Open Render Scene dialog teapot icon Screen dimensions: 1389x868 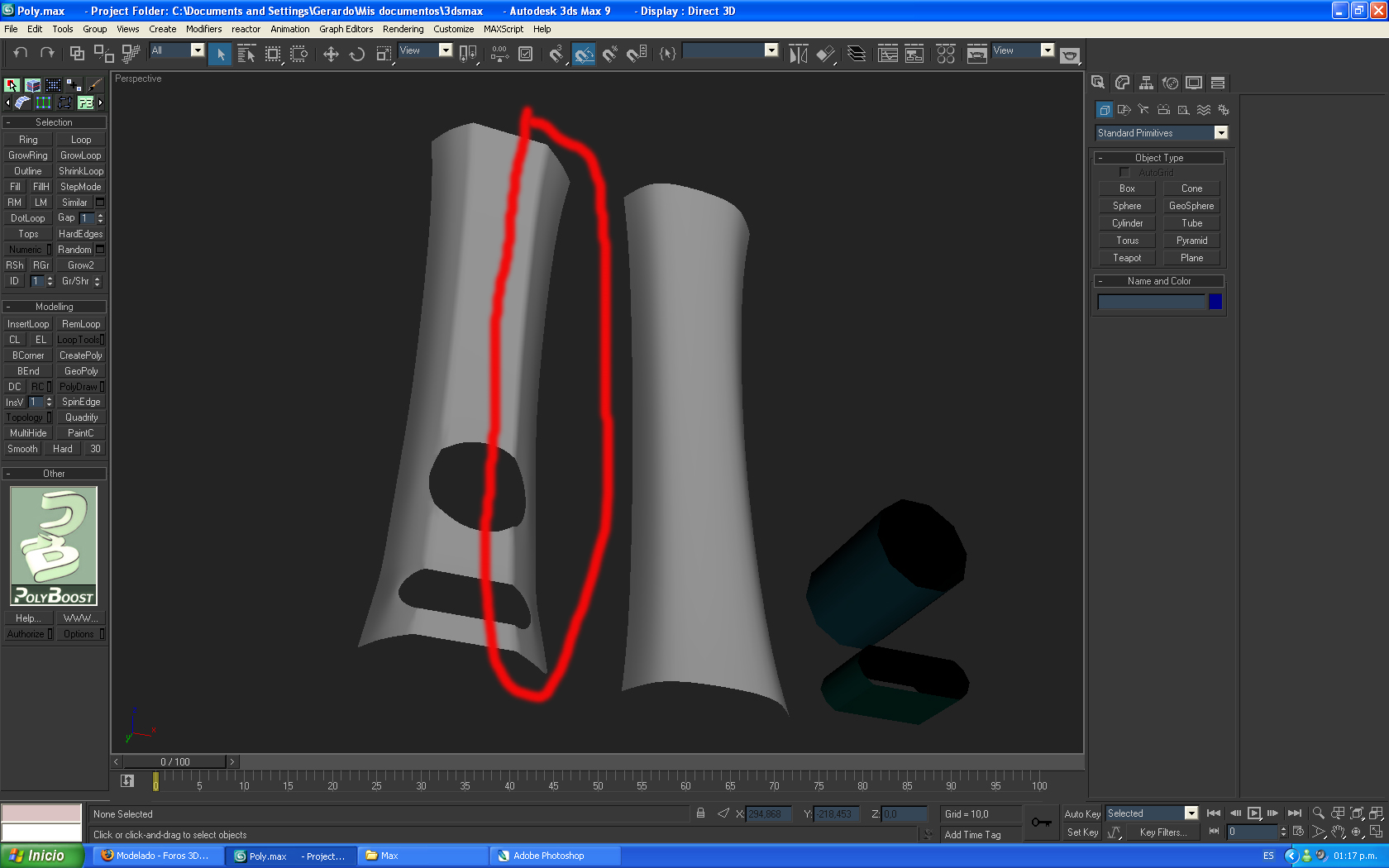(x=976, y=55)
